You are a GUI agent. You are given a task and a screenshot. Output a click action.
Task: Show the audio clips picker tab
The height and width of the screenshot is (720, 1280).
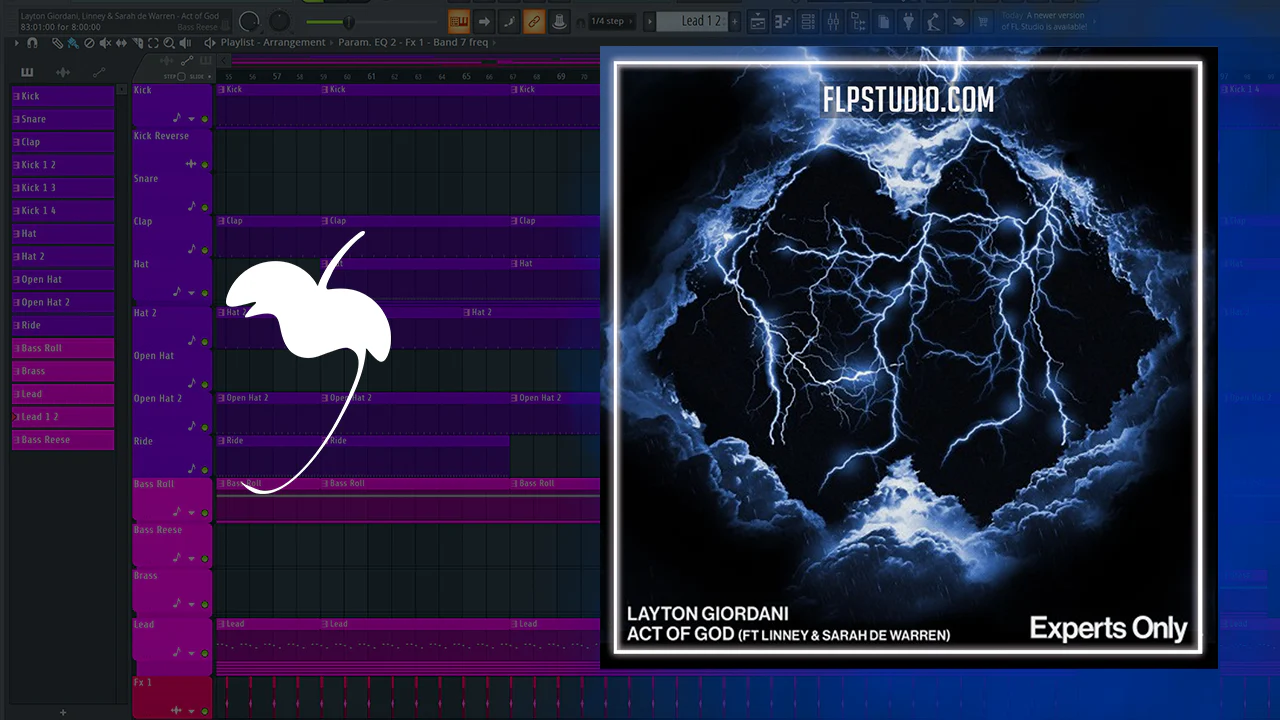(63, 72)
